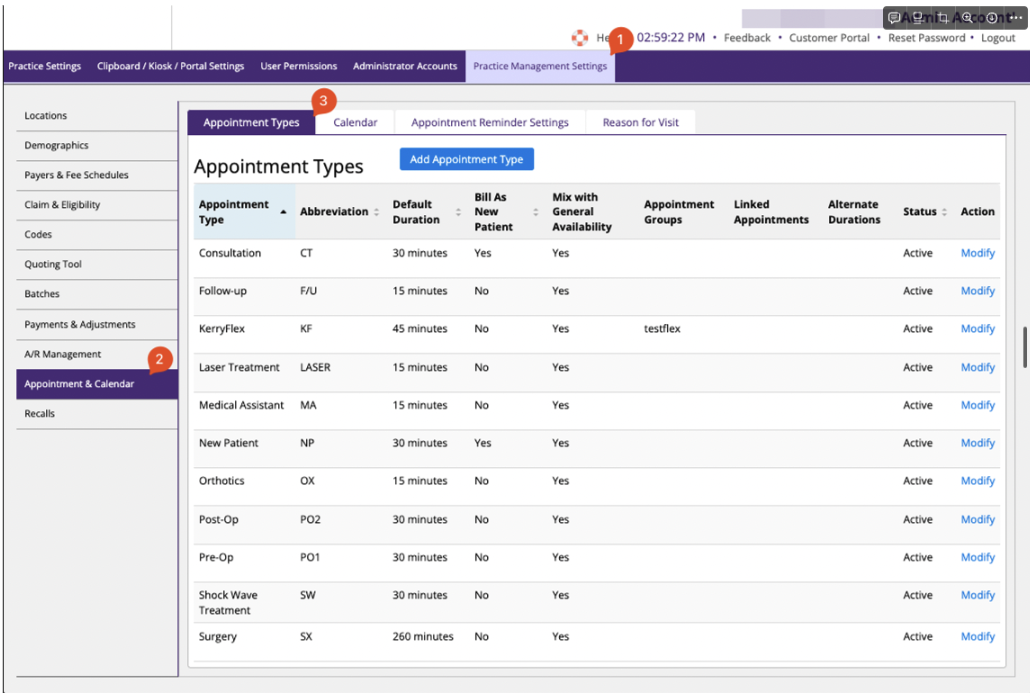Sort by Appointment Type column arrow

pos(283,212)
